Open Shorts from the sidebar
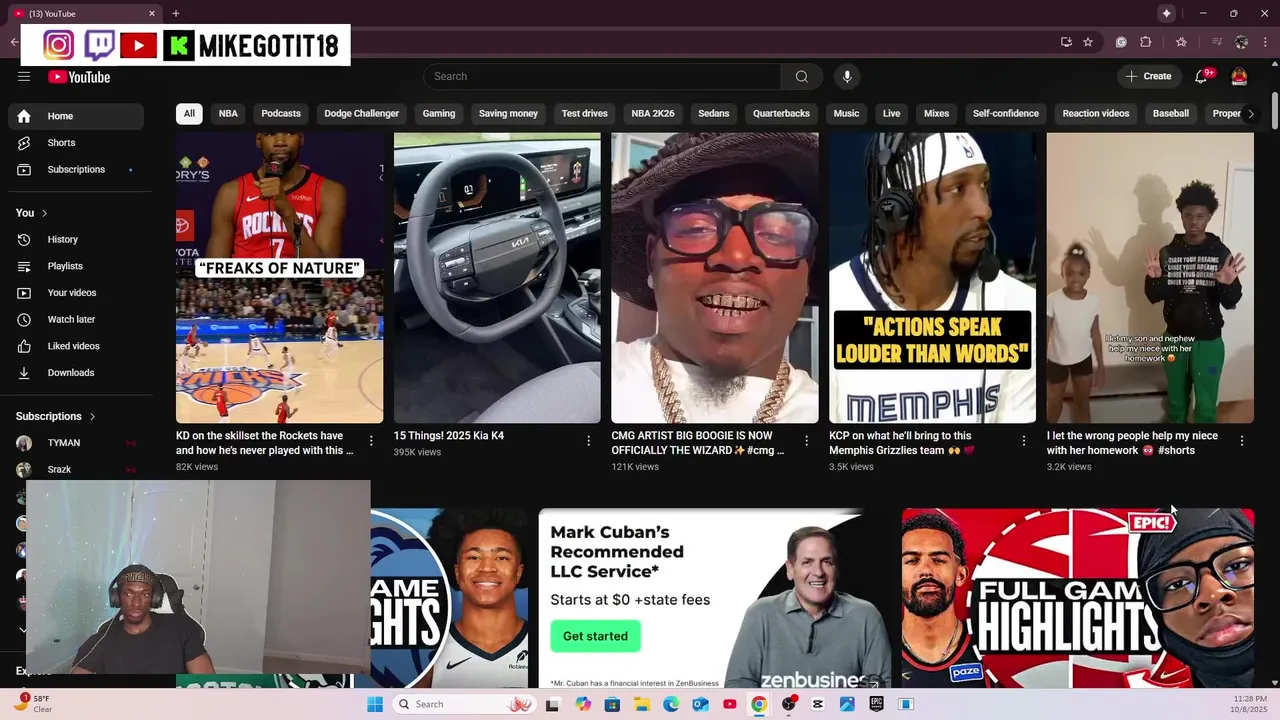The width and height of the screenshot is (1280, 720). pos(76,143)
